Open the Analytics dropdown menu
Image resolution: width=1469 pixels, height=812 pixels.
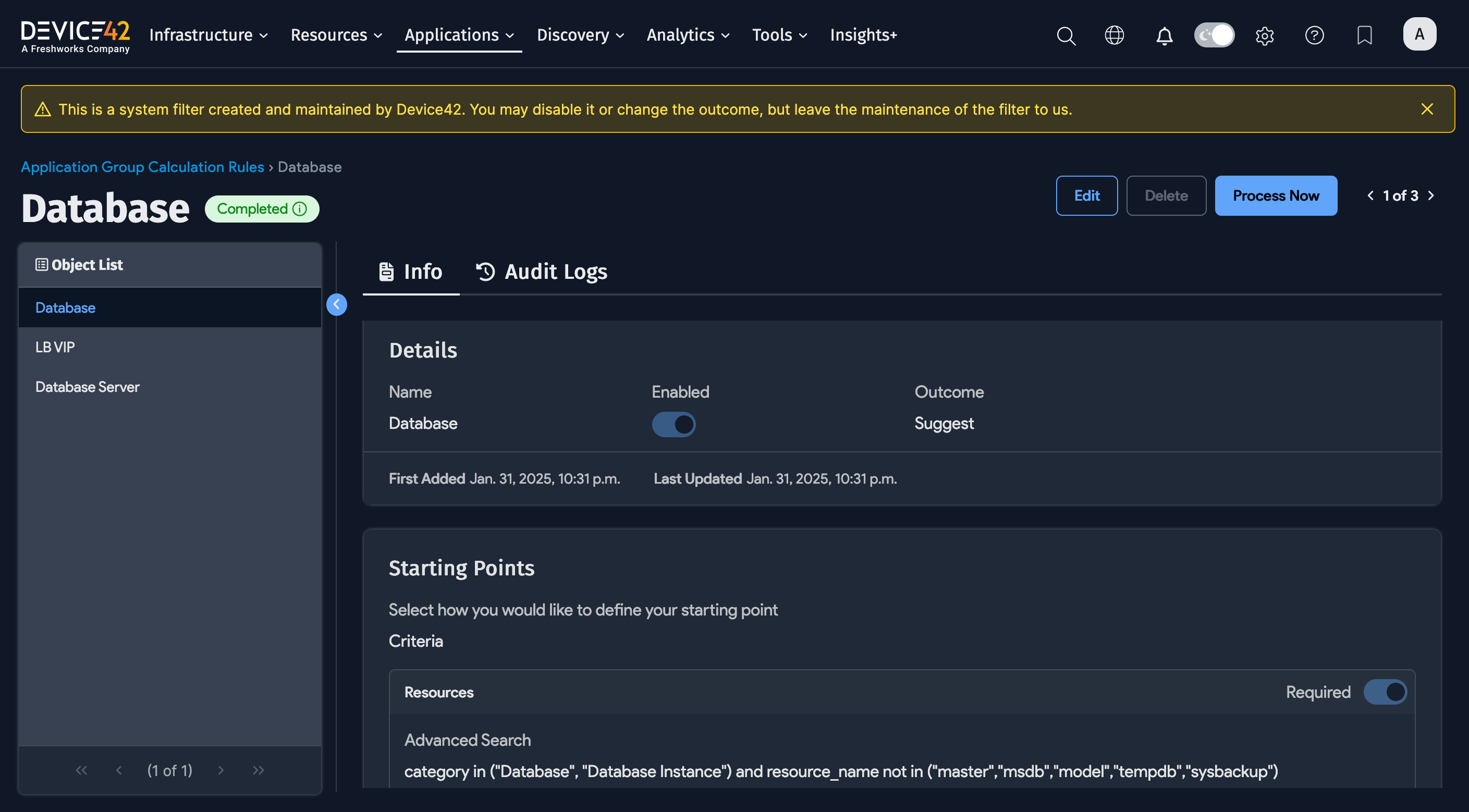click(688, 35)
